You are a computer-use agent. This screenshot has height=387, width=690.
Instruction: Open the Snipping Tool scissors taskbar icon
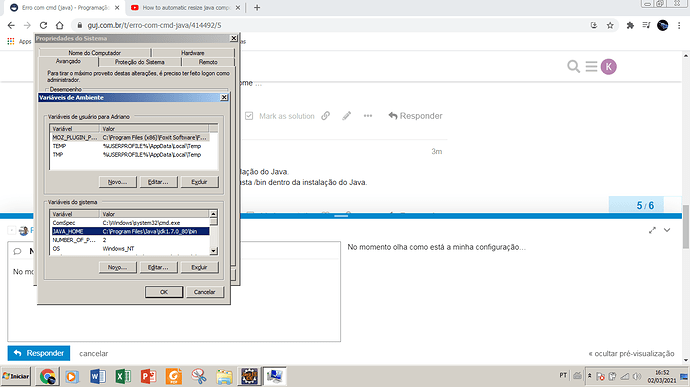(199, 376)
